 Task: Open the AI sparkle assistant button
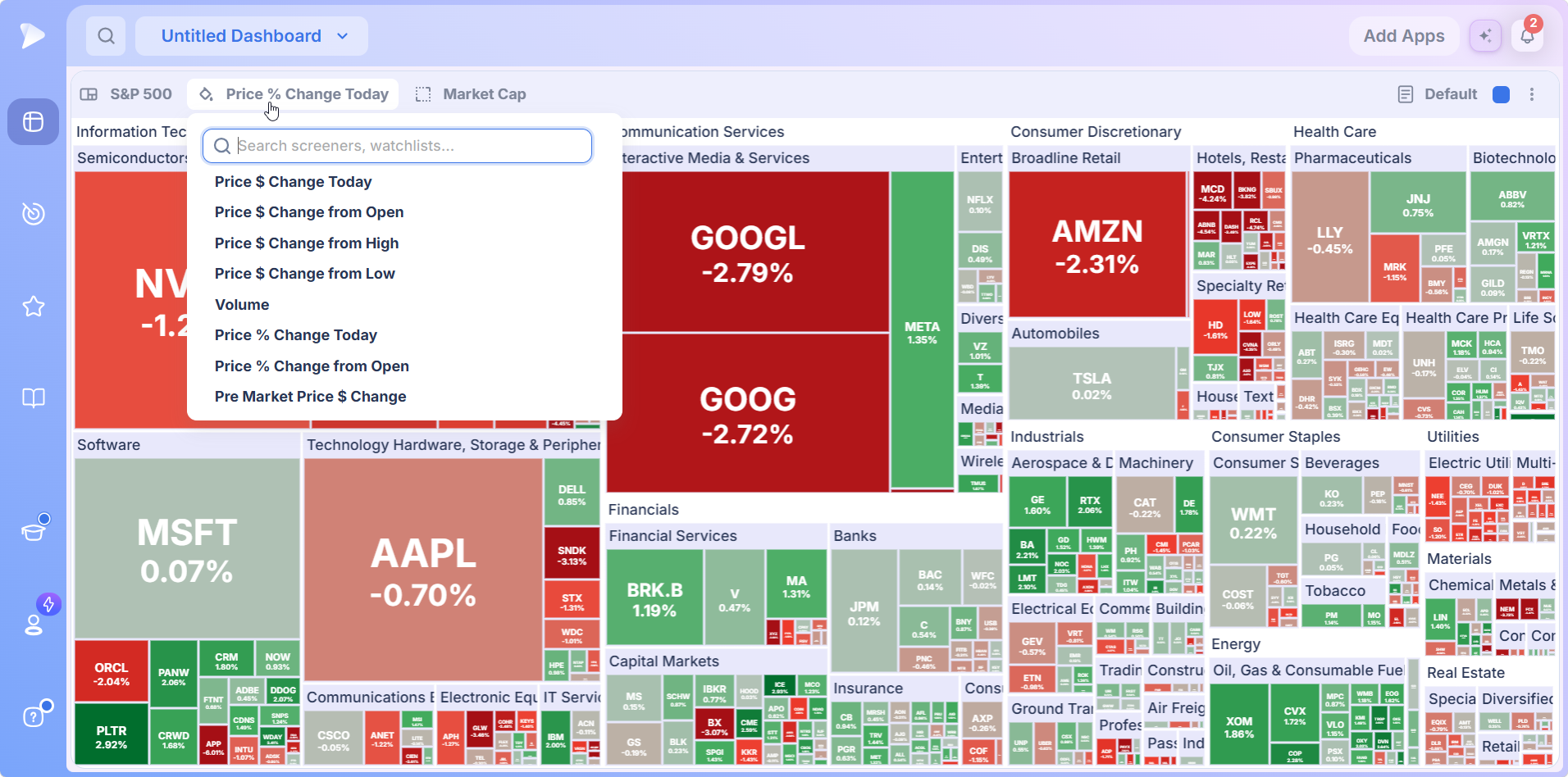1485,36
